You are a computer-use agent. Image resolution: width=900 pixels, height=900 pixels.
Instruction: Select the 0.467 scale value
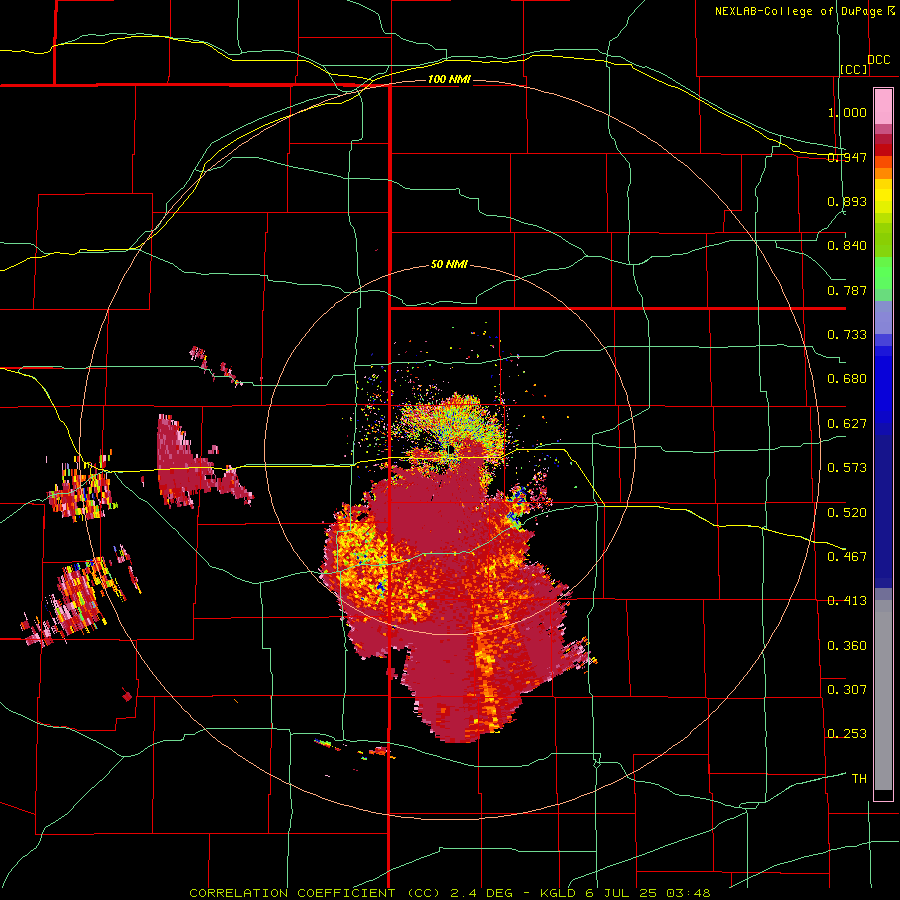[847, 557]
